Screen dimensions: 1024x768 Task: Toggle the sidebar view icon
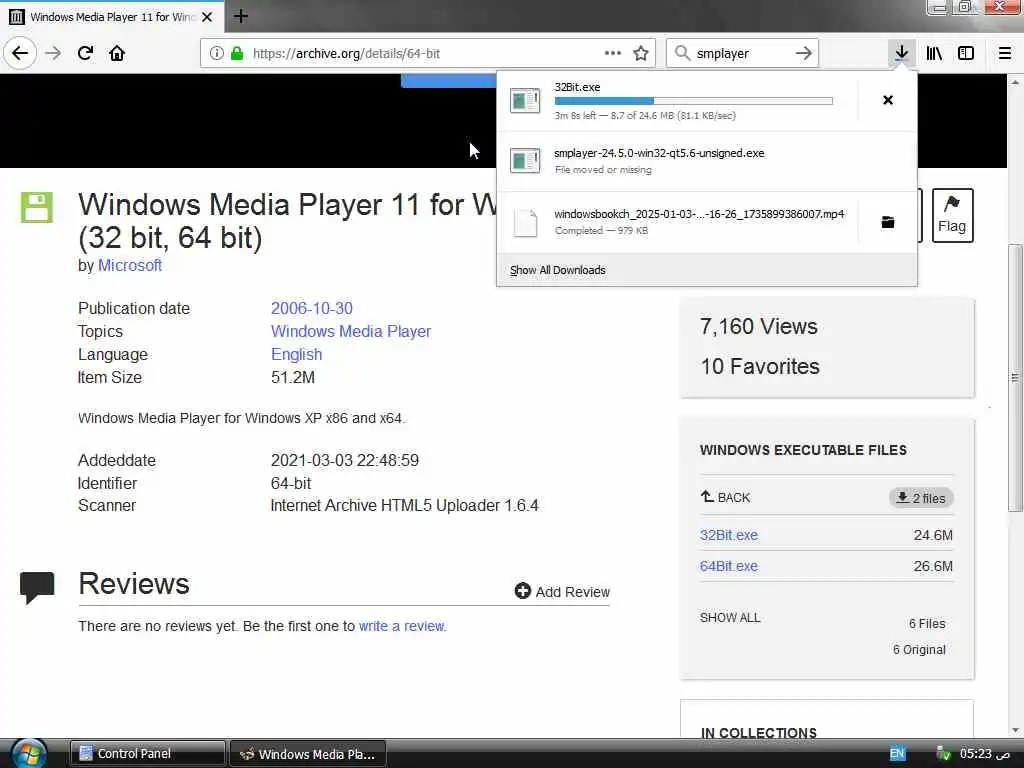click(966, 53)
